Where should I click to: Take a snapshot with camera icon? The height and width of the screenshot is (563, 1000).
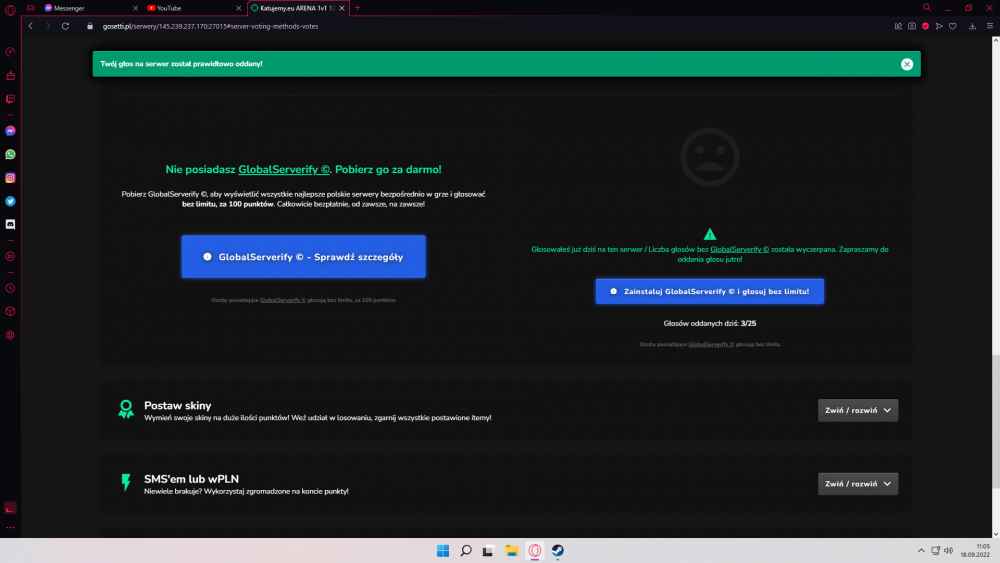click(x=912, y=26)
